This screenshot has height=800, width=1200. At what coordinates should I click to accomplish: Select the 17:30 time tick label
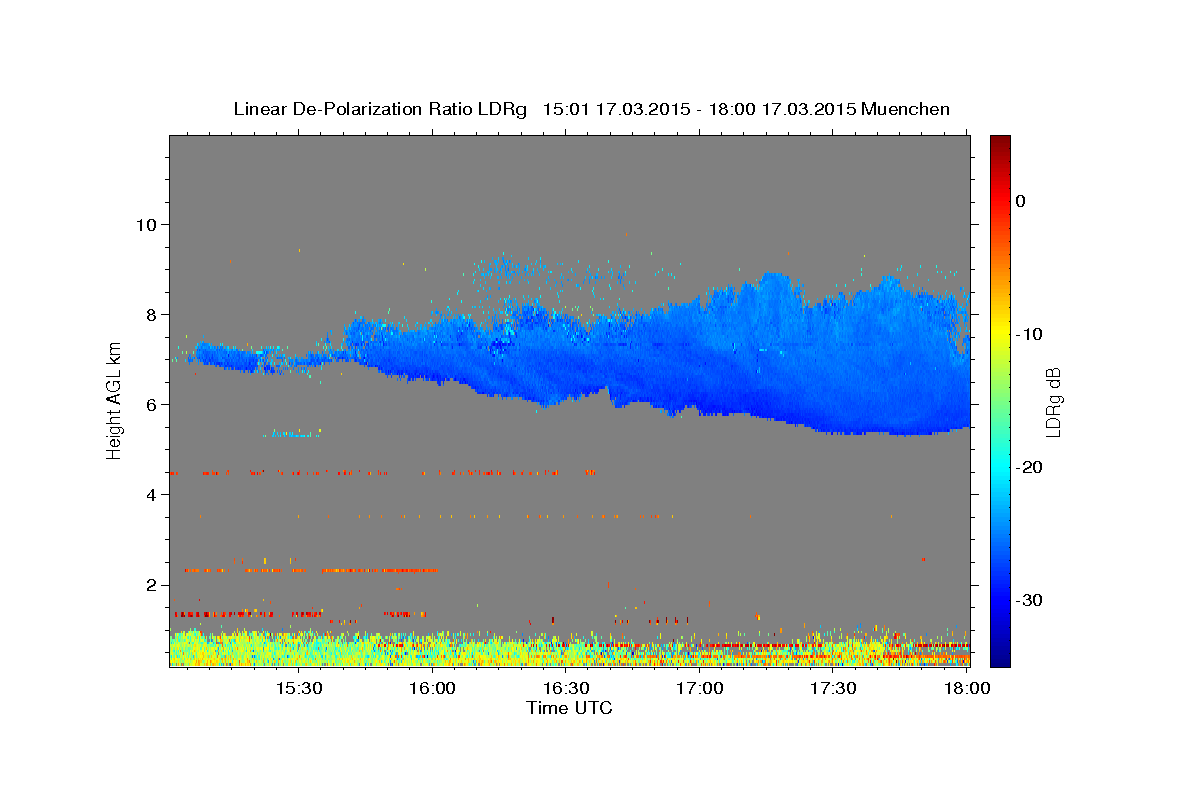click(x=833, y=689)
